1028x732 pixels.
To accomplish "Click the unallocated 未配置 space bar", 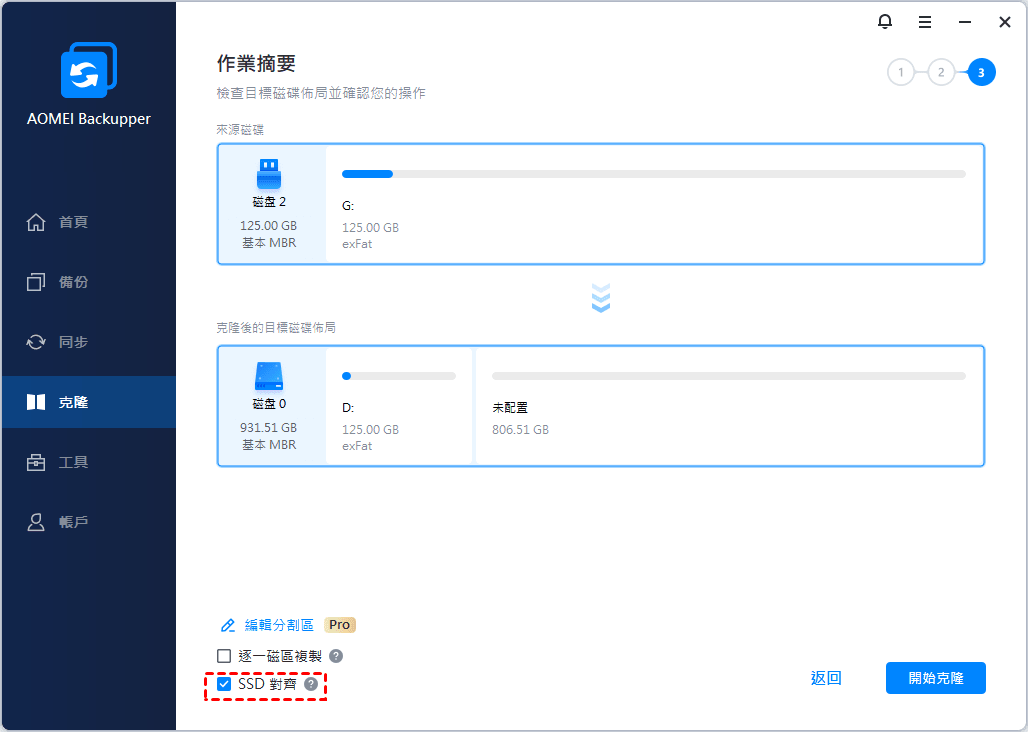I will pos(728,376).
